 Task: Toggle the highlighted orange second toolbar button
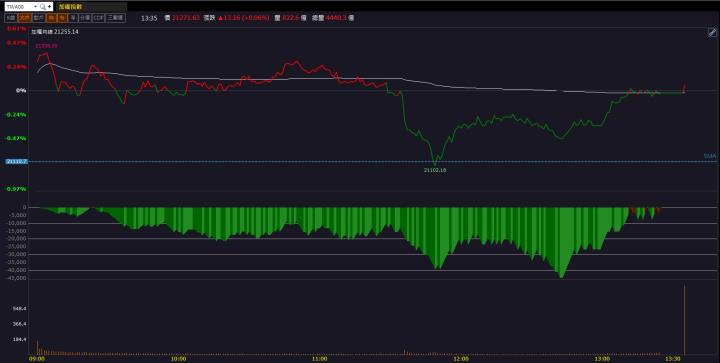click(x=25, y=18)
